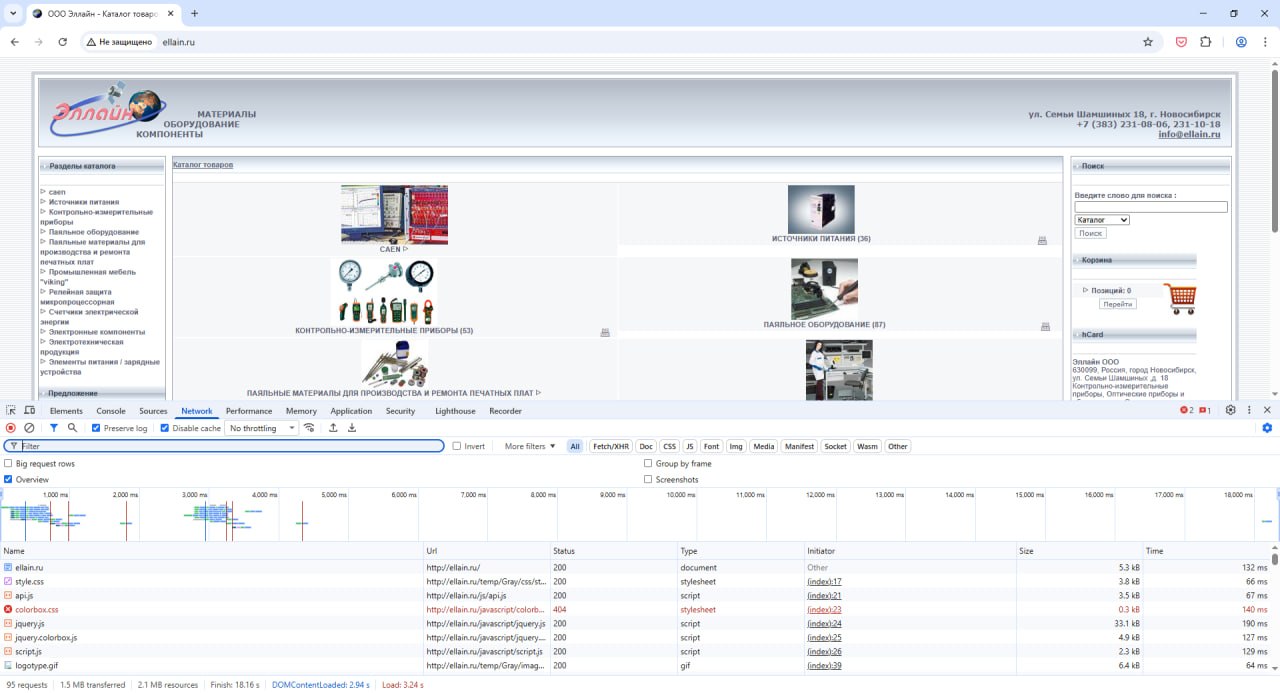Click into the network Filter field

[x=230, y=446]
